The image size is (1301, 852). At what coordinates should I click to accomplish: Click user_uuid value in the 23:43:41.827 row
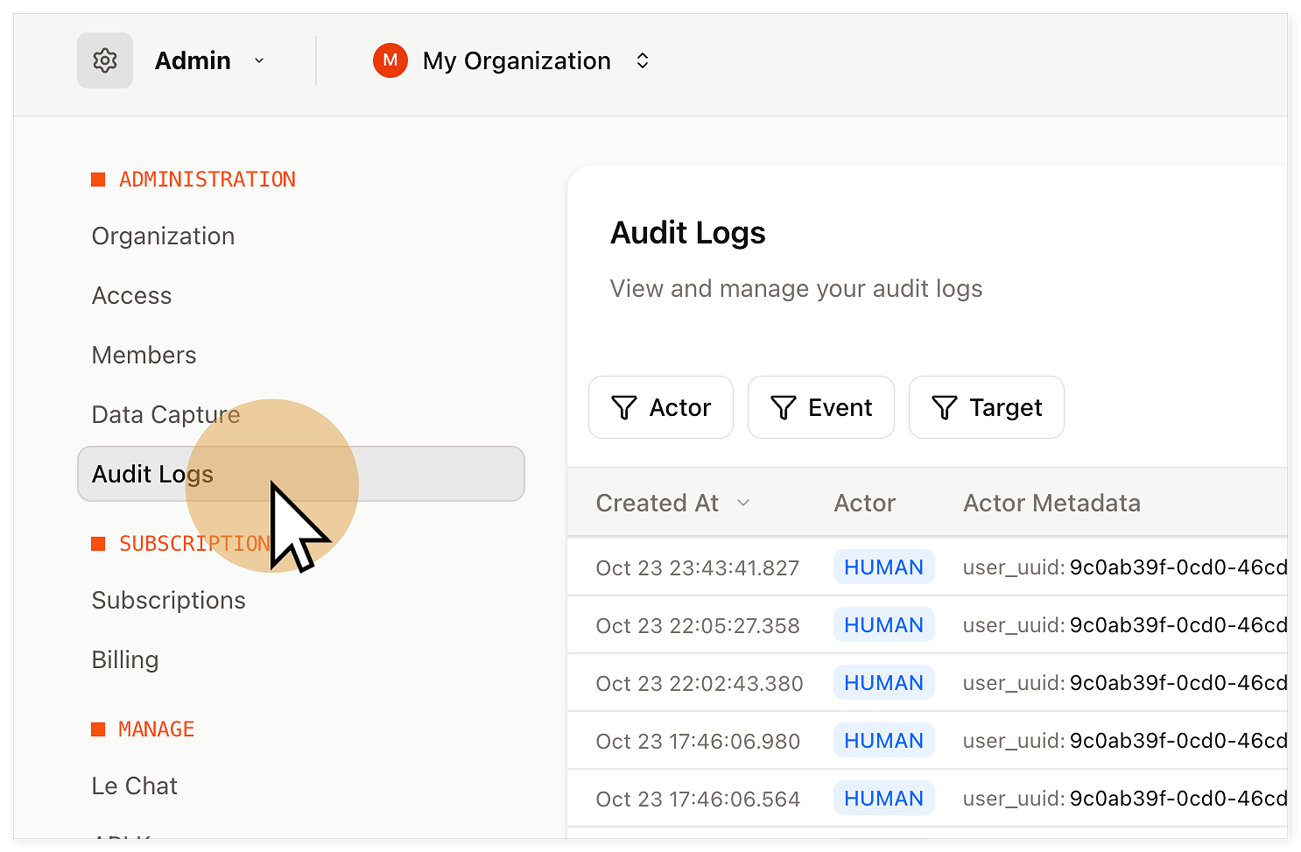pos(1178,568)
